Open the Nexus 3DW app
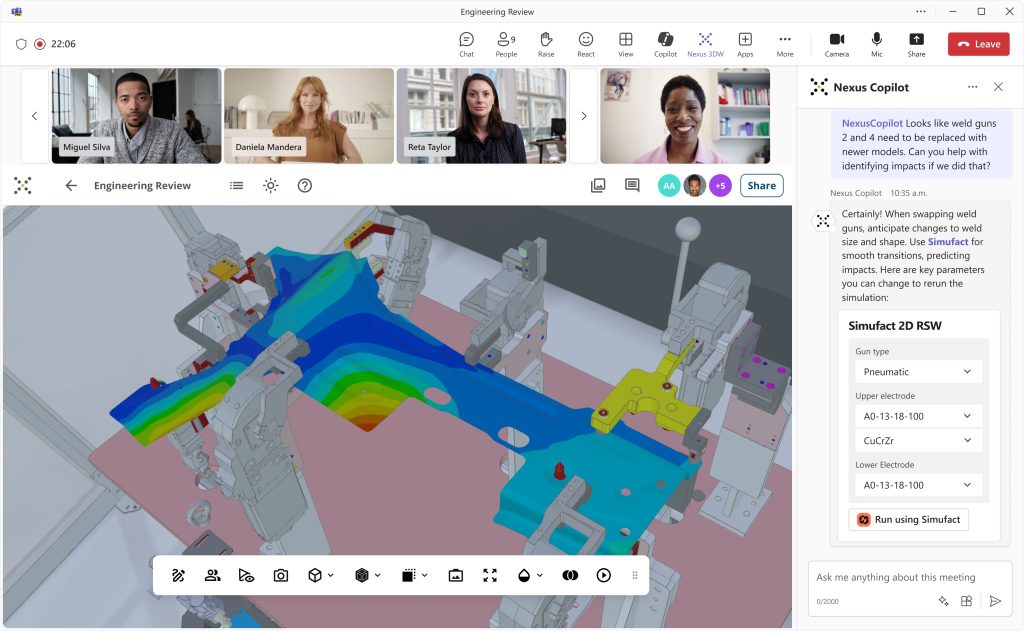 point(706,43)
